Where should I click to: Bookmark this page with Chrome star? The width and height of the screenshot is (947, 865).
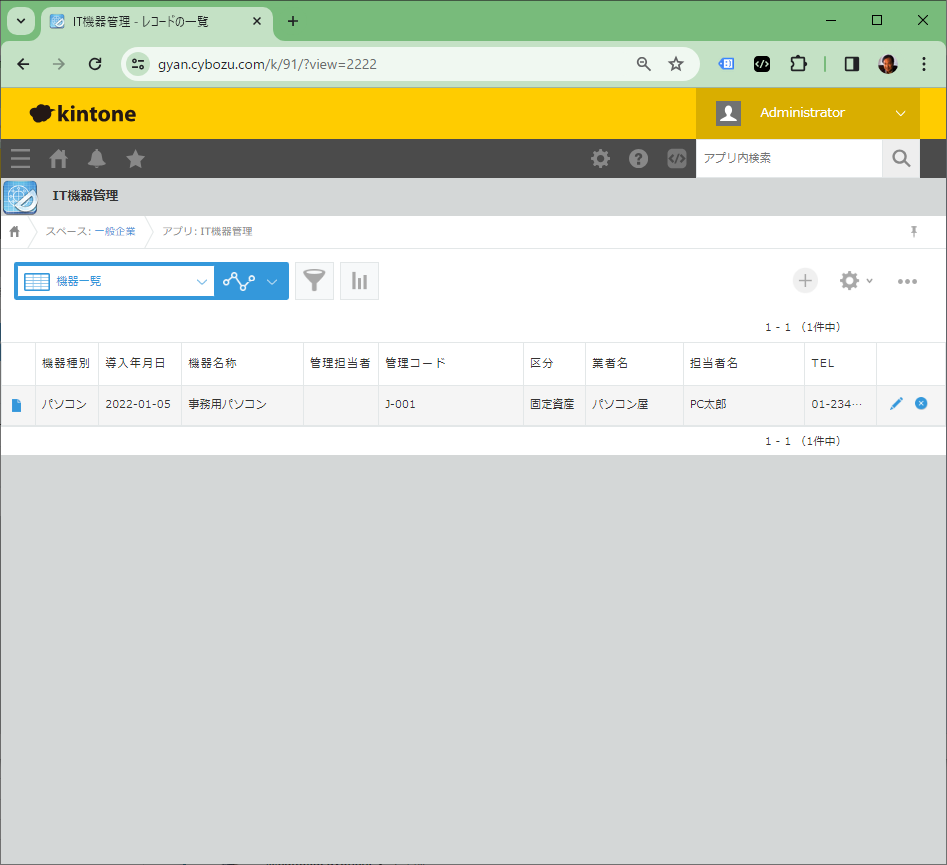pyautogui.click(x=676, y=64)
